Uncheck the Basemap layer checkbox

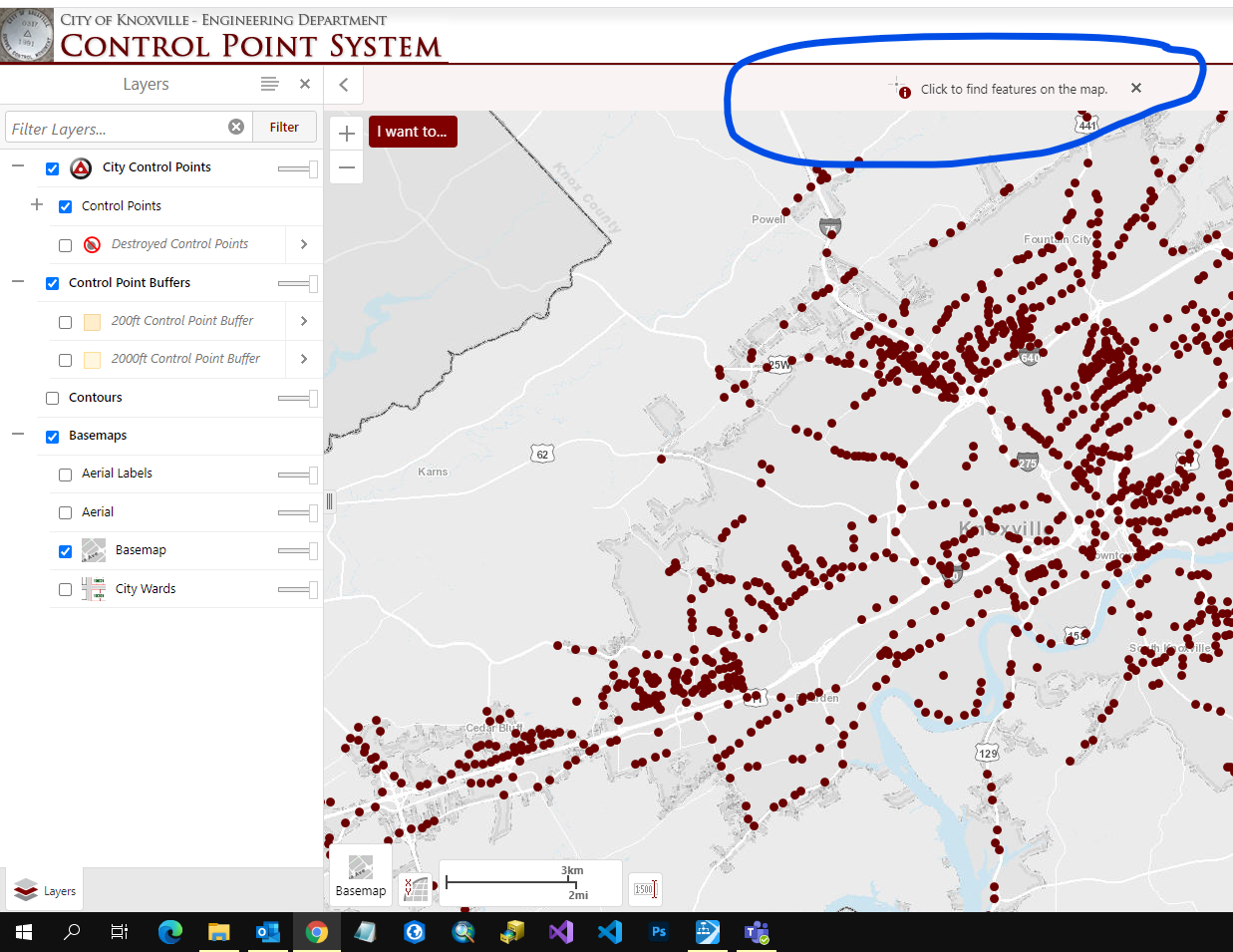pos(66,551)
